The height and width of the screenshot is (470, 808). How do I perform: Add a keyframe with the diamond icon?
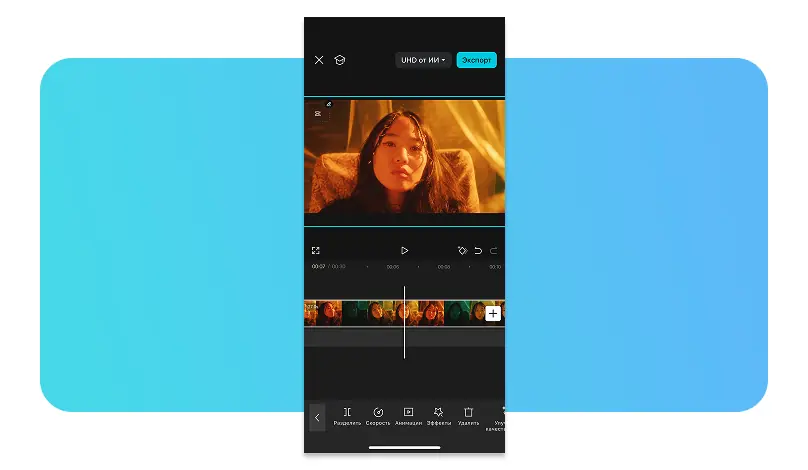[x=462, y=250]
